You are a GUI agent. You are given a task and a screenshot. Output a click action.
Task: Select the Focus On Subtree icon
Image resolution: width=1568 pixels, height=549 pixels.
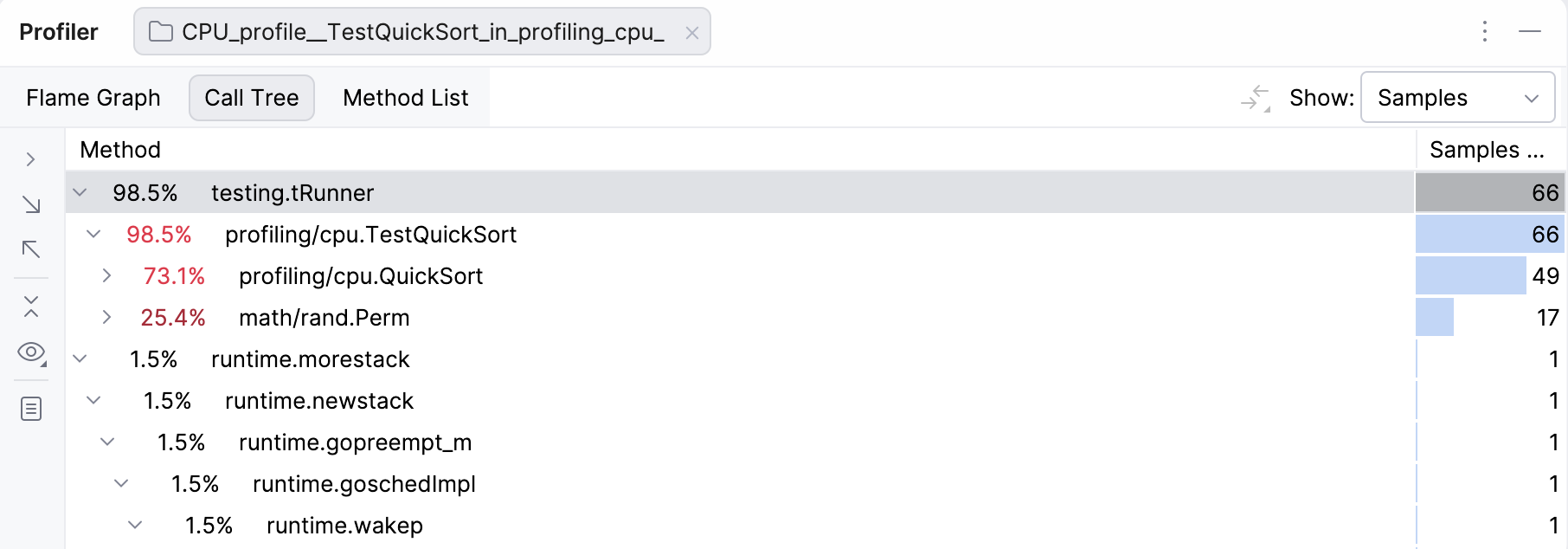tap(31, 206)
